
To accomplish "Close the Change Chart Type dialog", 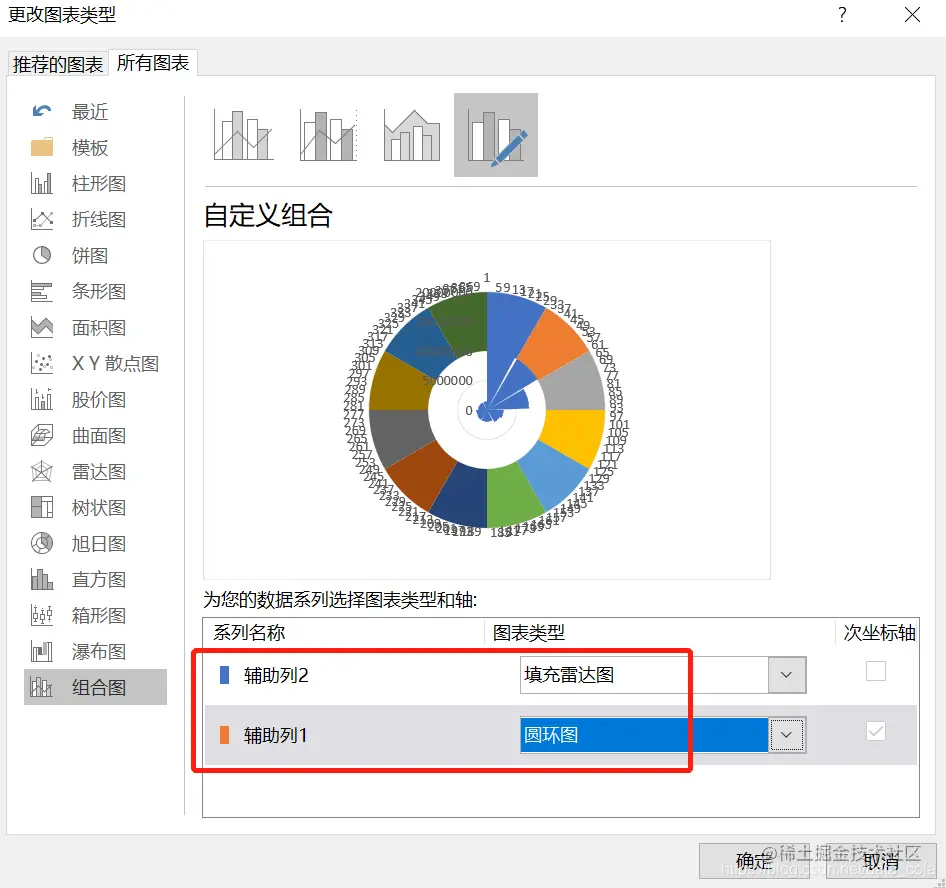I will coord(912,14).
